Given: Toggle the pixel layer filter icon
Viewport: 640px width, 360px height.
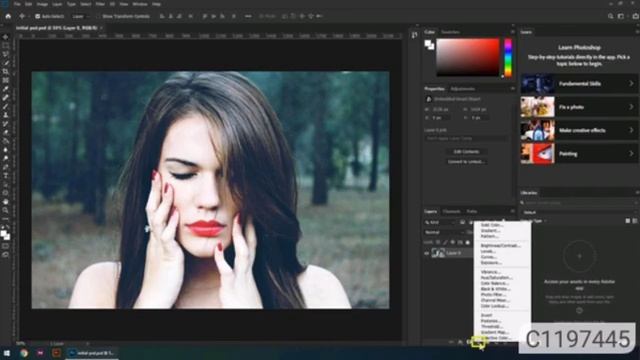Looking at the screenshot, I should pos(462,222).
